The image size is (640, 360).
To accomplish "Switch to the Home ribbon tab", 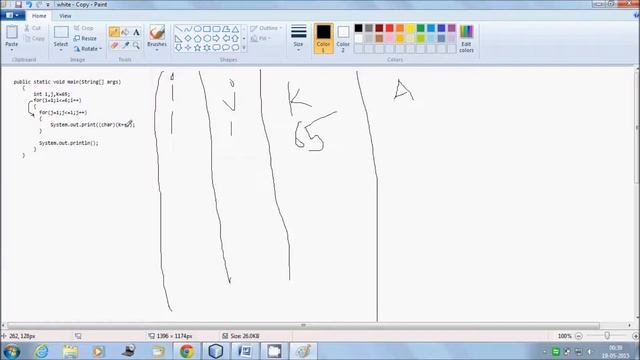I will [x=39, y=16].
